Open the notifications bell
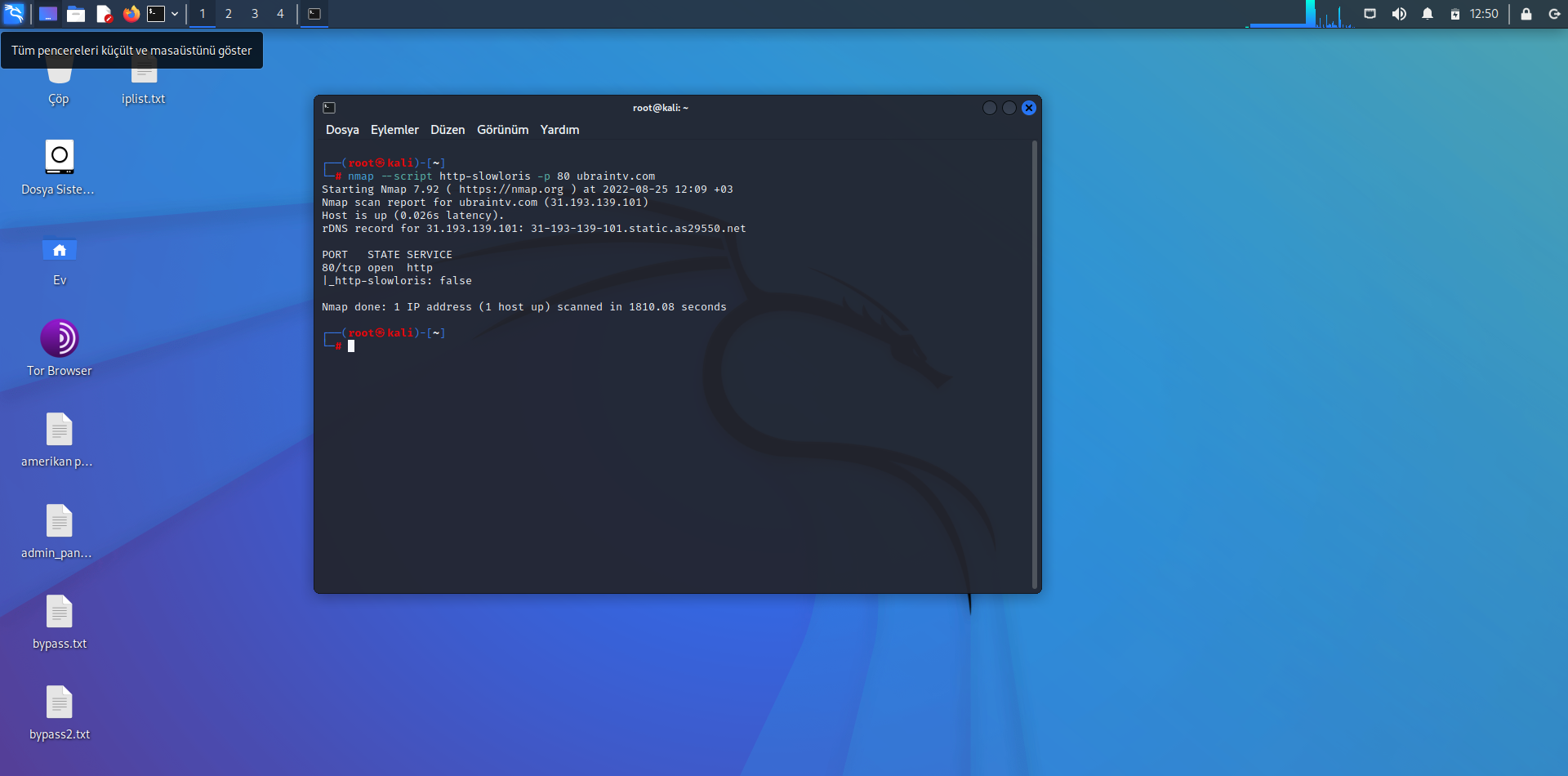The width and height of the screenshot is (1568, 776). pyautogui.click(x=1428, y=14)
